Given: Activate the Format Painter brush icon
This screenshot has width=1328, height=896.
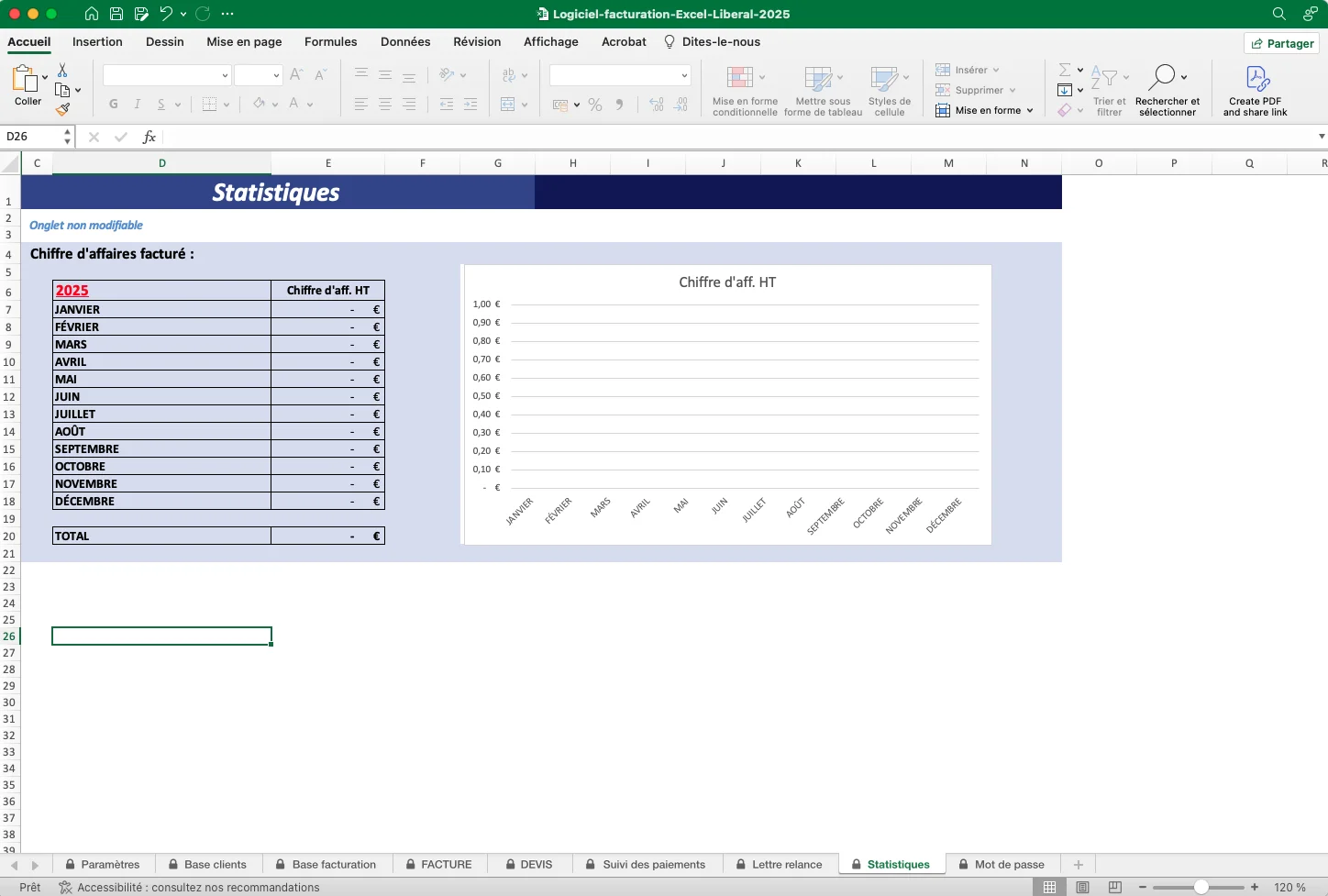Looking at the screenshot, I should click(62, 110).
